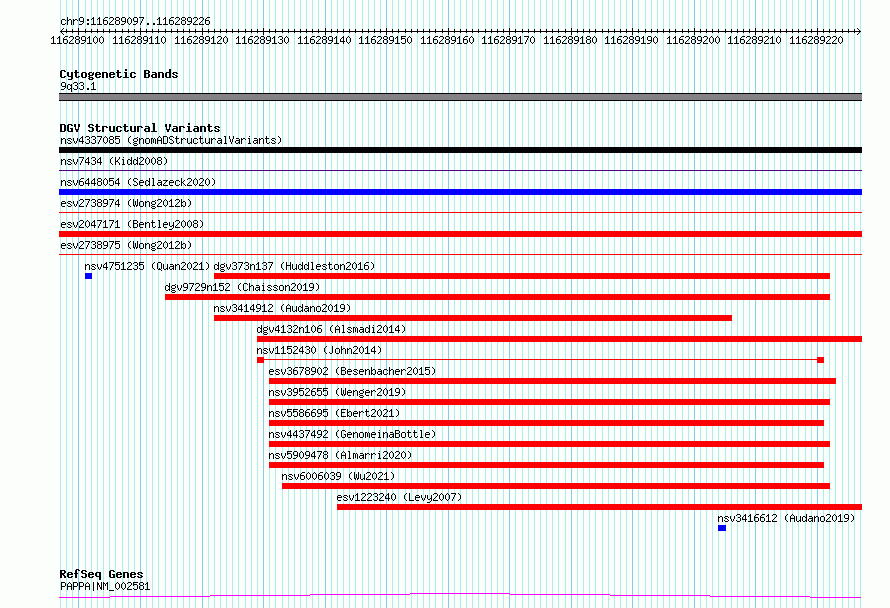This screenshot has height=608, width=890.
Task: Click the nsv4751235 (Quan2021) label
Action: click(x=147, y=266)
